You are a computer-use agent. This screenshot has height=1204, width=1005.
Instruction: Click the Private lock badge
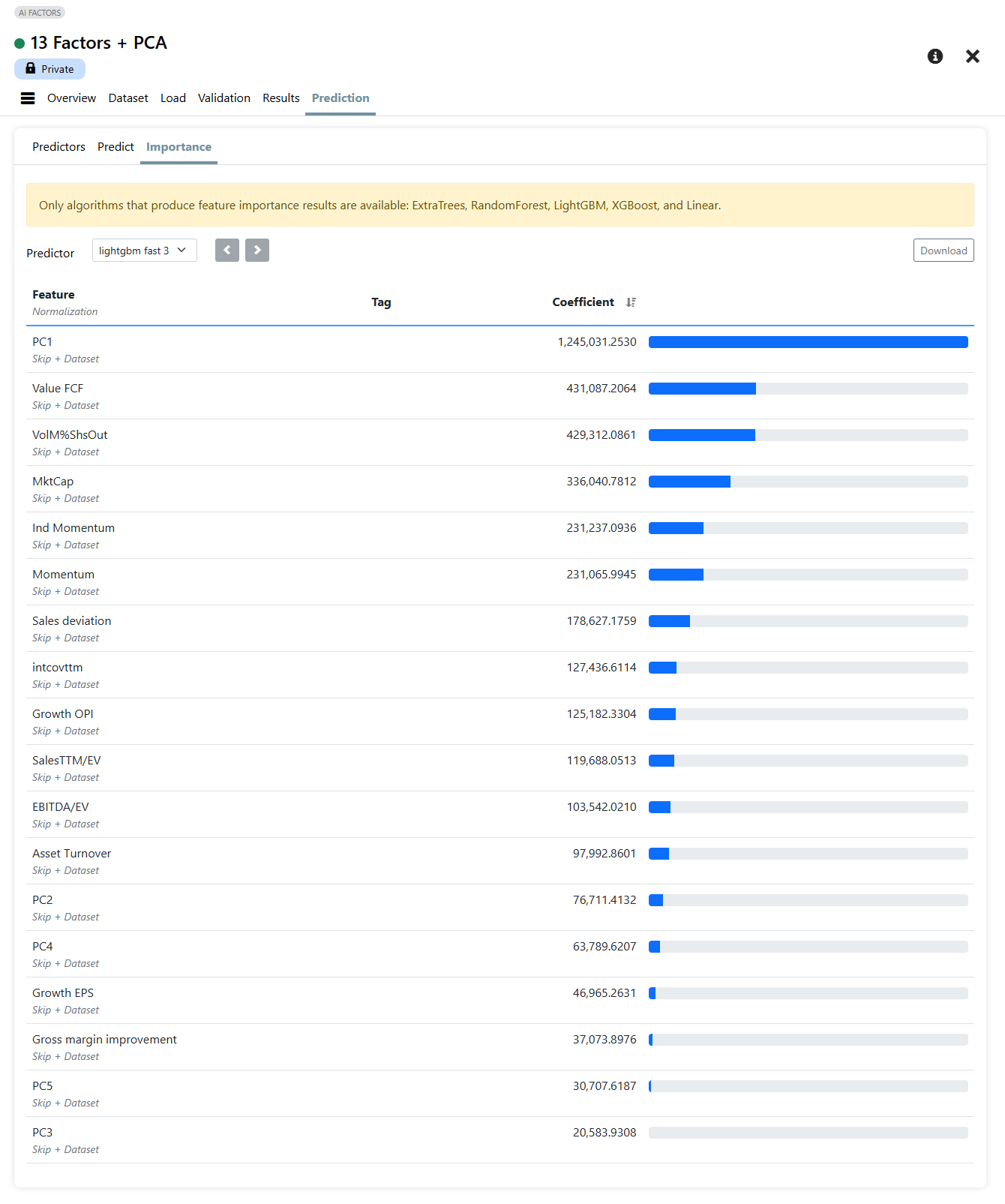[x=49, y=69]
